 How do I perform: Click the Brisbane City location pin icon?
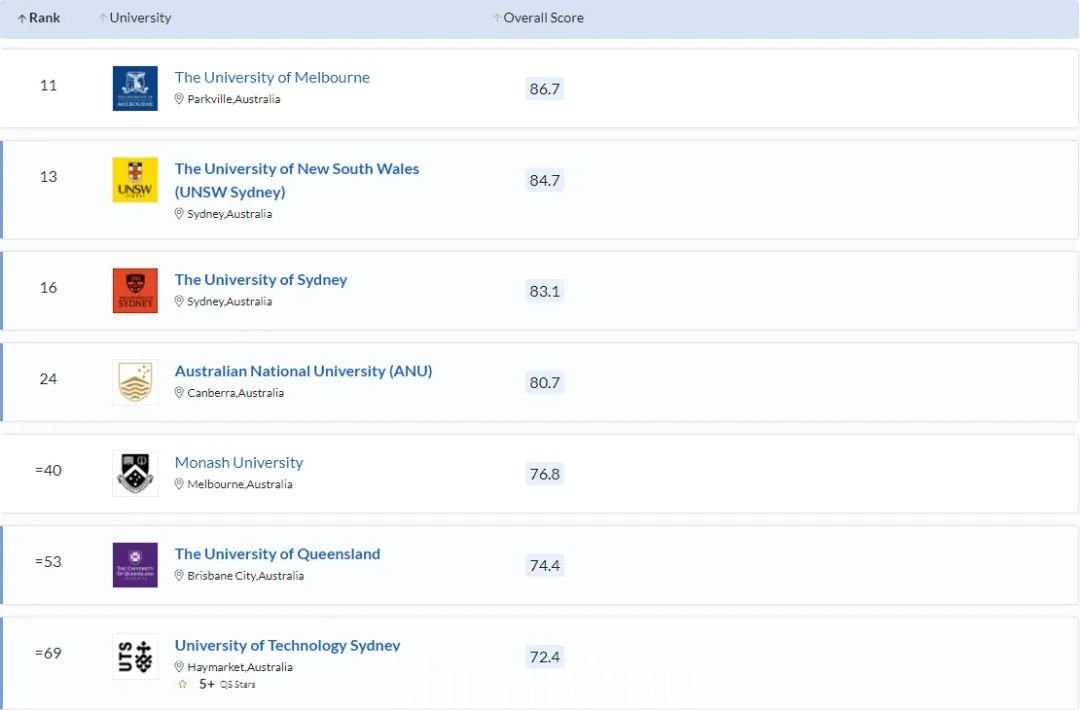click(179, 575)
